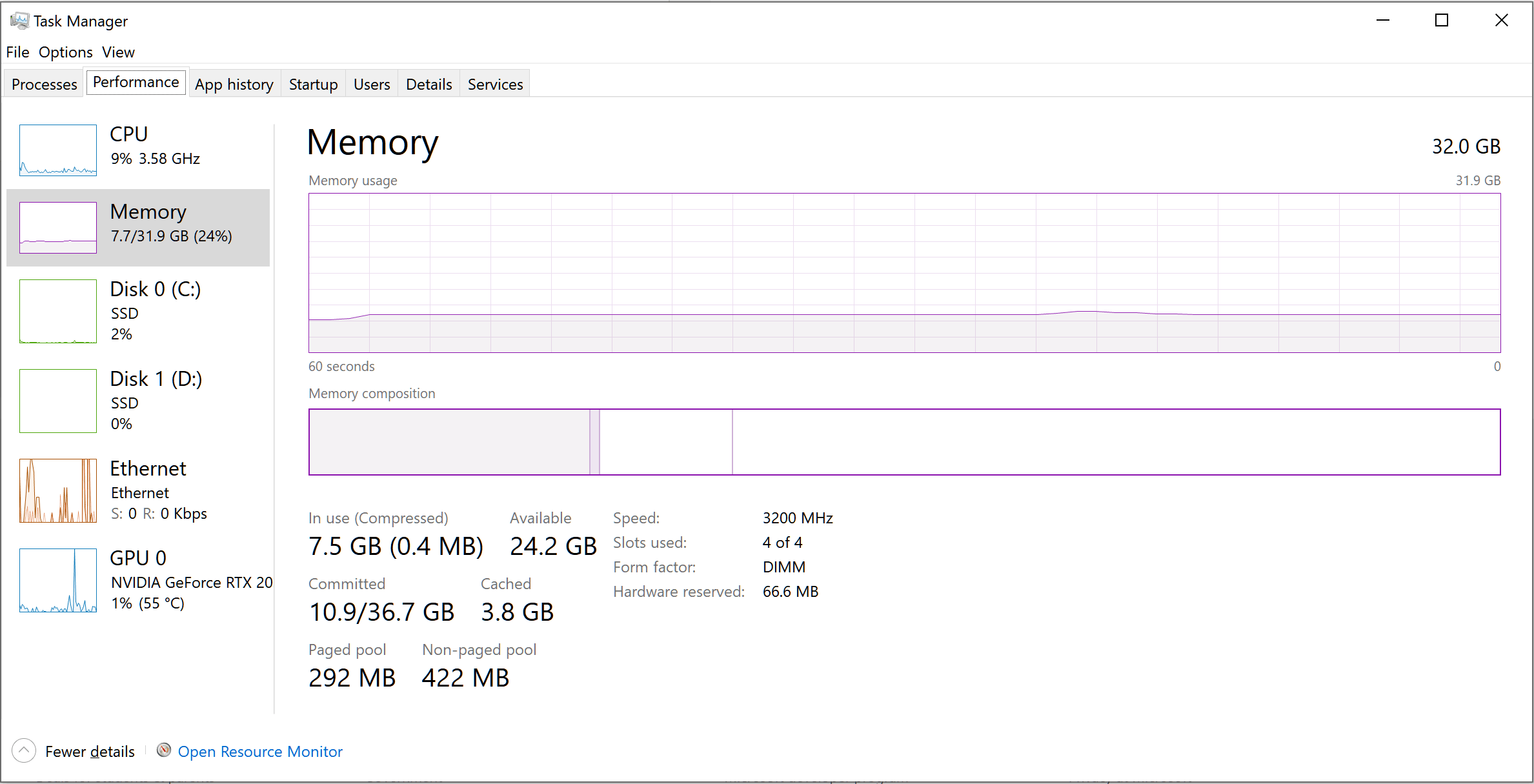Viewport: 1534px width, 784px height.
Task: Open the View menu
Action: (118, 52)
